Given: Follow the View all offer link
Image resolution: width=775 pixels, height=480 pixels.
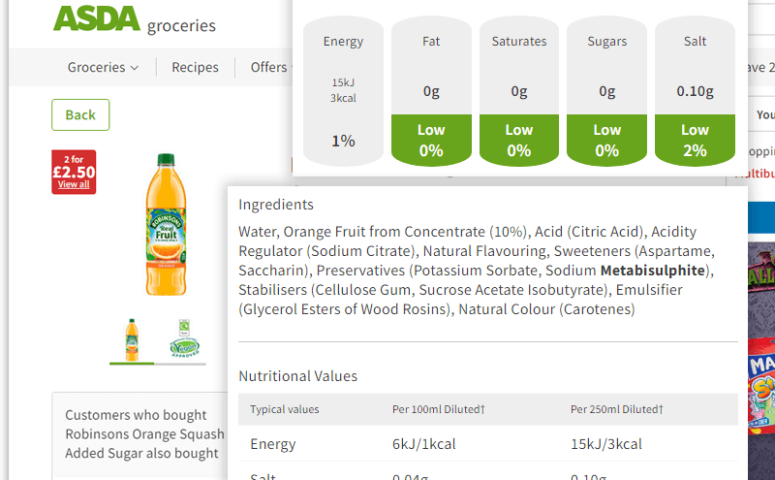Looking at the screenshot, I should coord(74,184).
